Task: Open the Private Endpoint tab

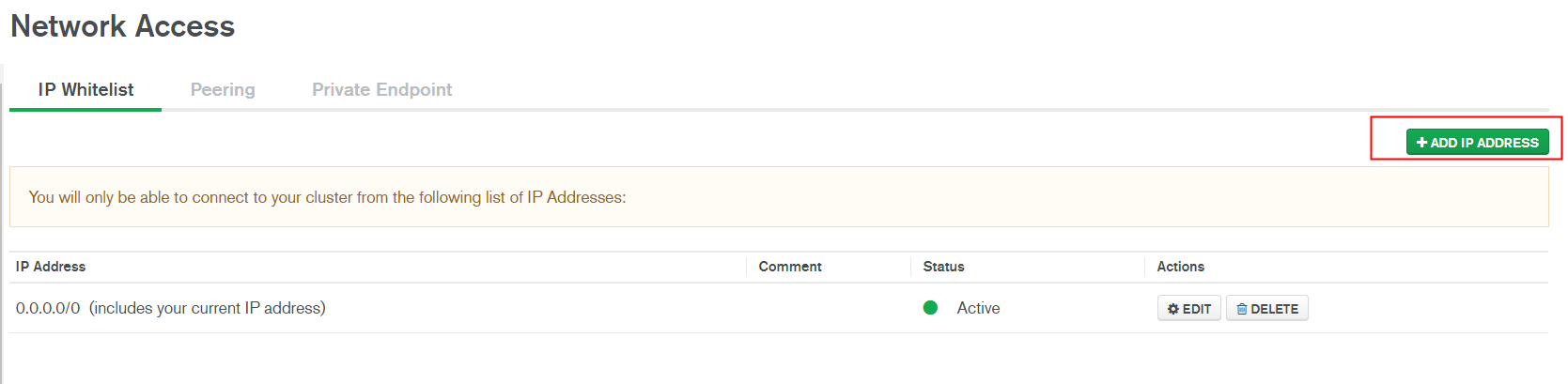Action: pos(381,90)
